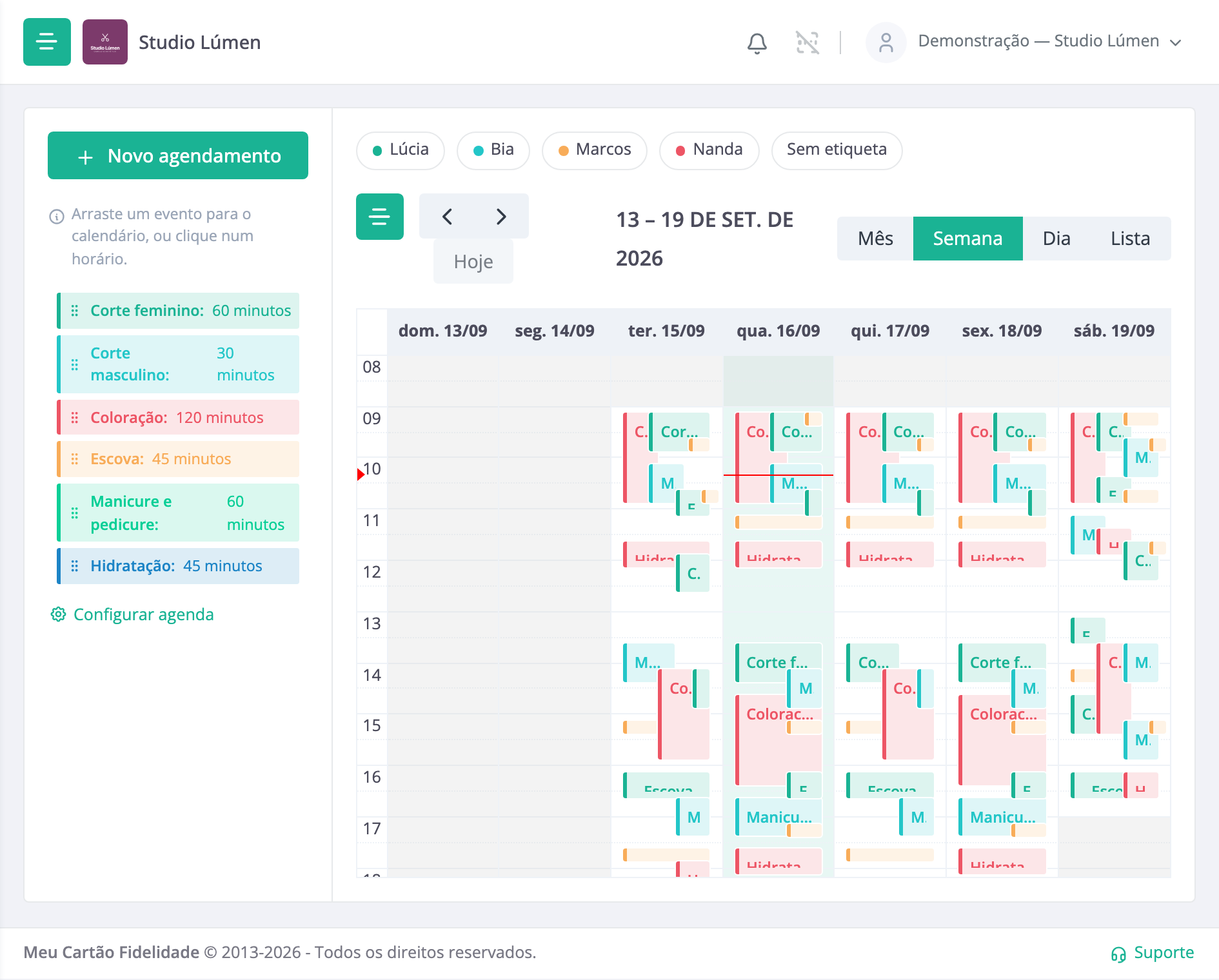Click the drag handle of Corte masculino
Screen dimensions: 1219x980
click(x=75, y=364)
